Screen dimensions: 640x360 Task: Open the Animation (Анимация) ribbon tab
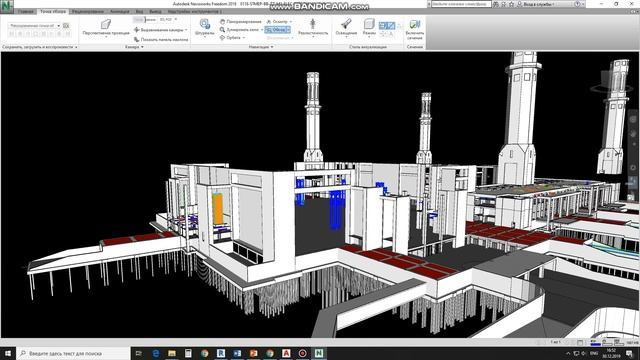point(120,12)
